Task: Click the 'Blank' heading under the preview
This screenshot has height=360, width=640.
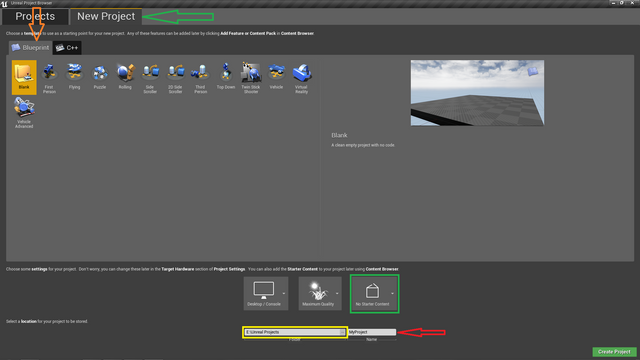Action: pyautogui.click(x=339, y=135)
